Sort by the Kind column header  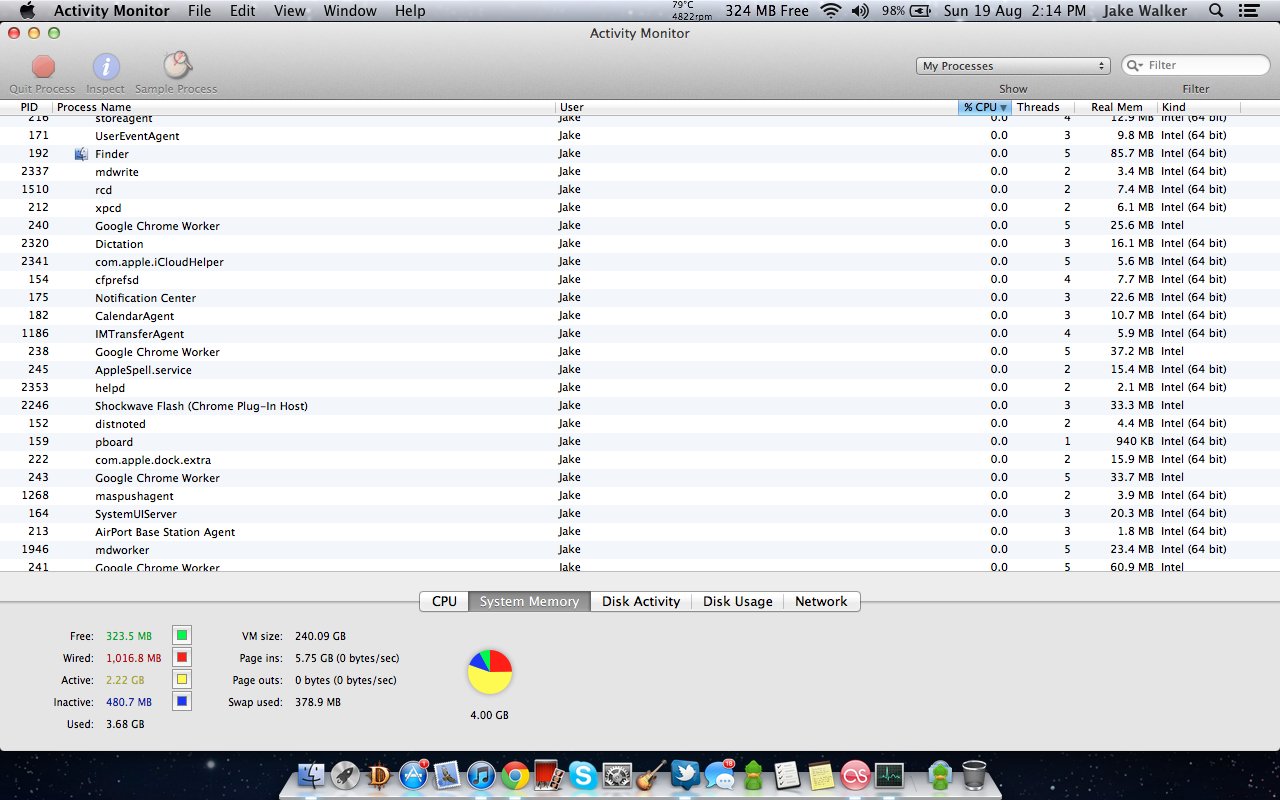(x=1199, y=107)
